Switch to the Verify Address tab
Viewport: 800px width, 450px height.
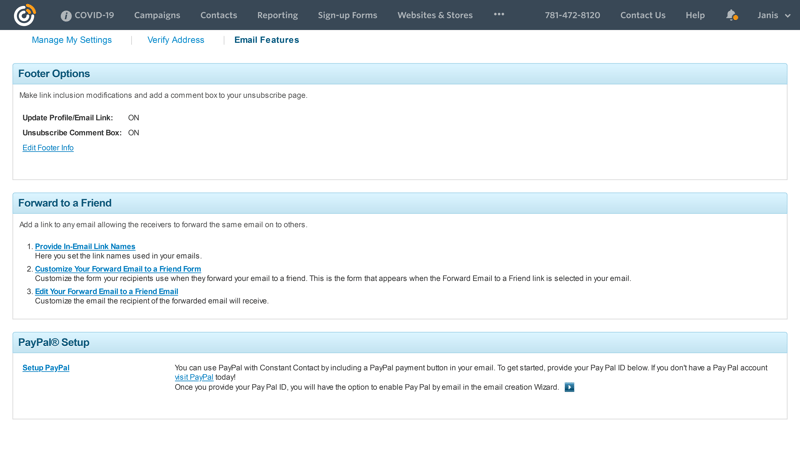176,40
